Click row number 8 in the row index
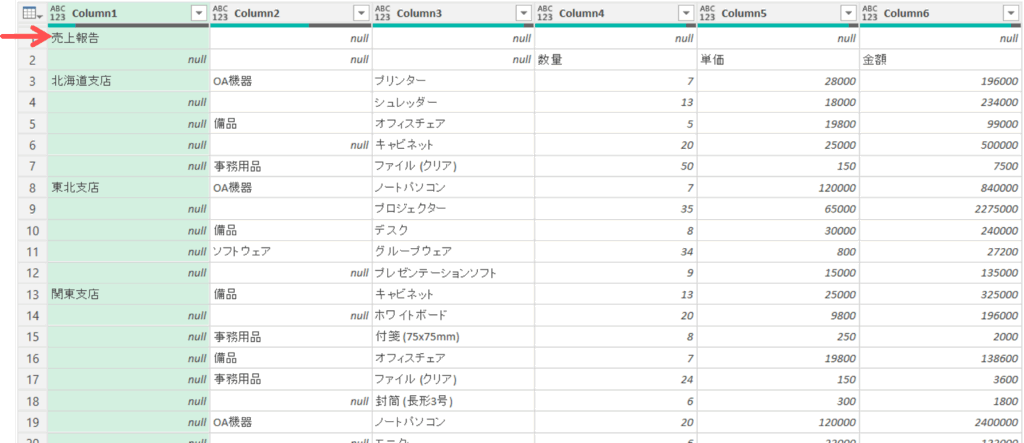Viewport: 1024px width, 443px height. (32, 187)
